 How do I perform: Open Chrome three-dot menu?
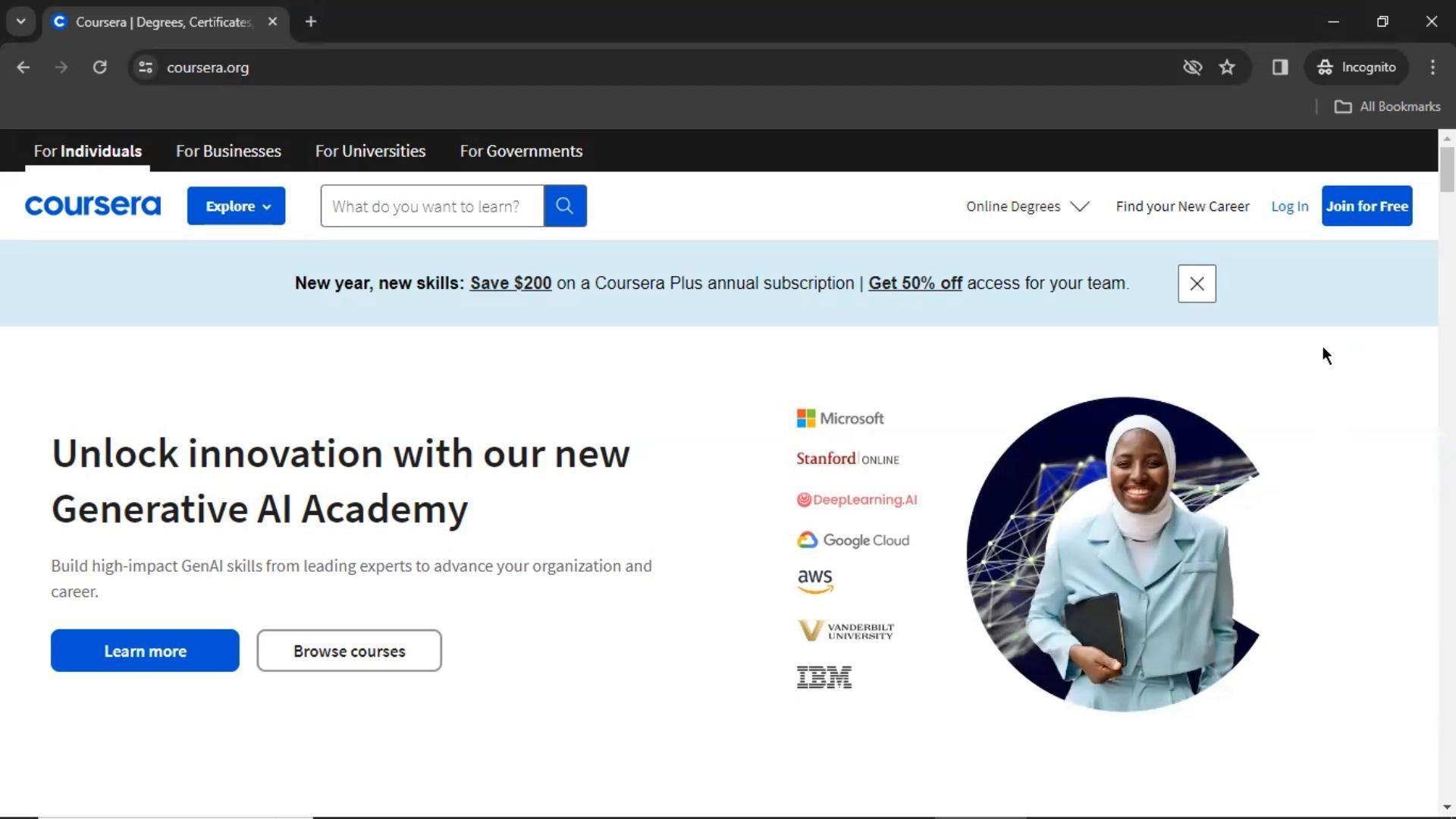click(1432, 67)
